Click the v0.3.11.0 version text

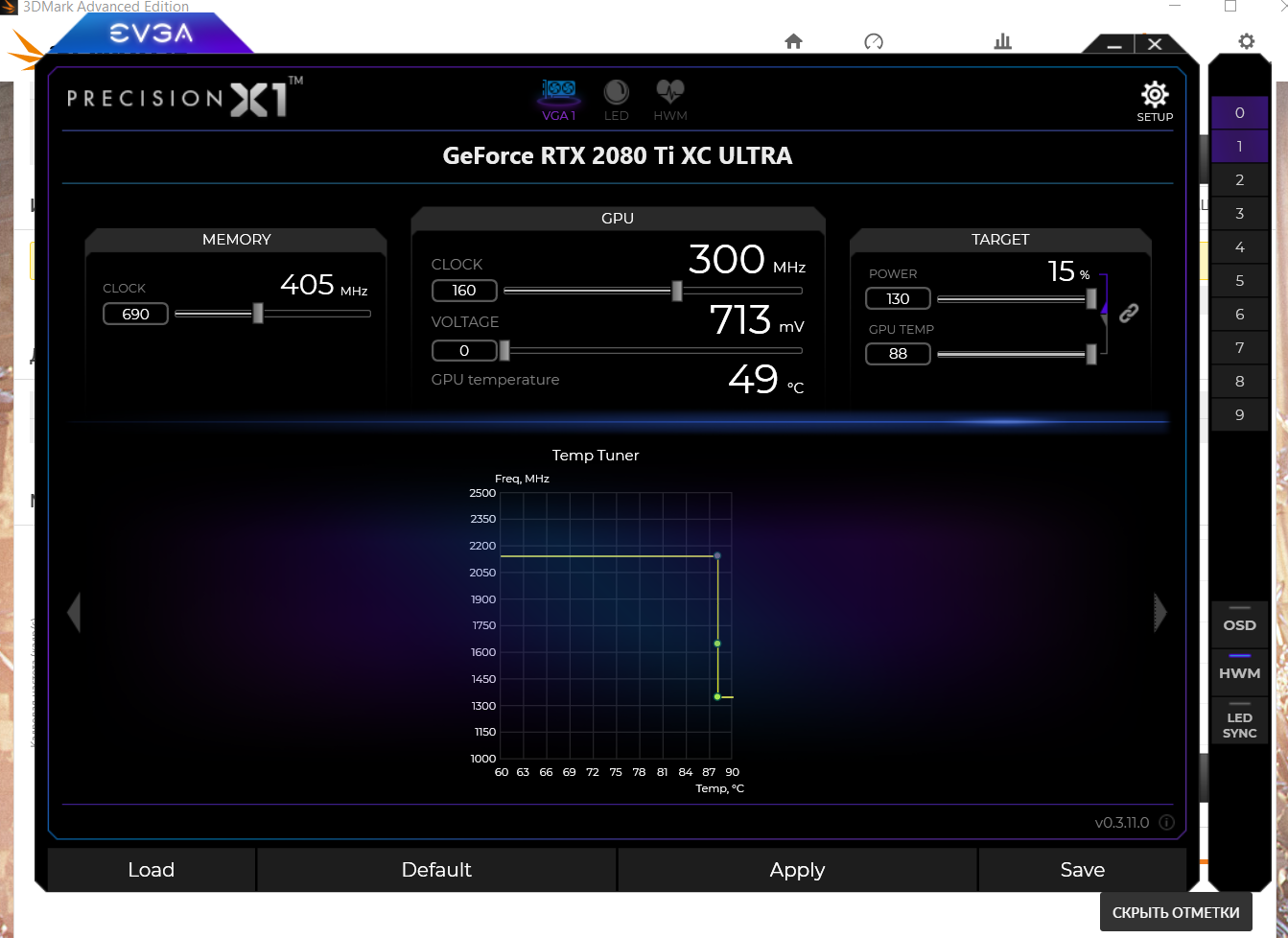click(x=1122, y=823)
